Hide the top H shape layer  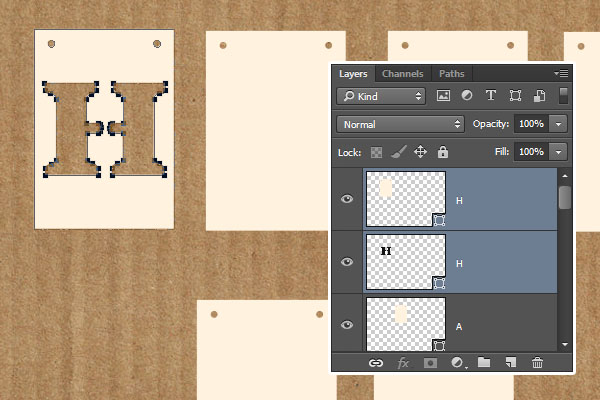(x=347, y=199)
